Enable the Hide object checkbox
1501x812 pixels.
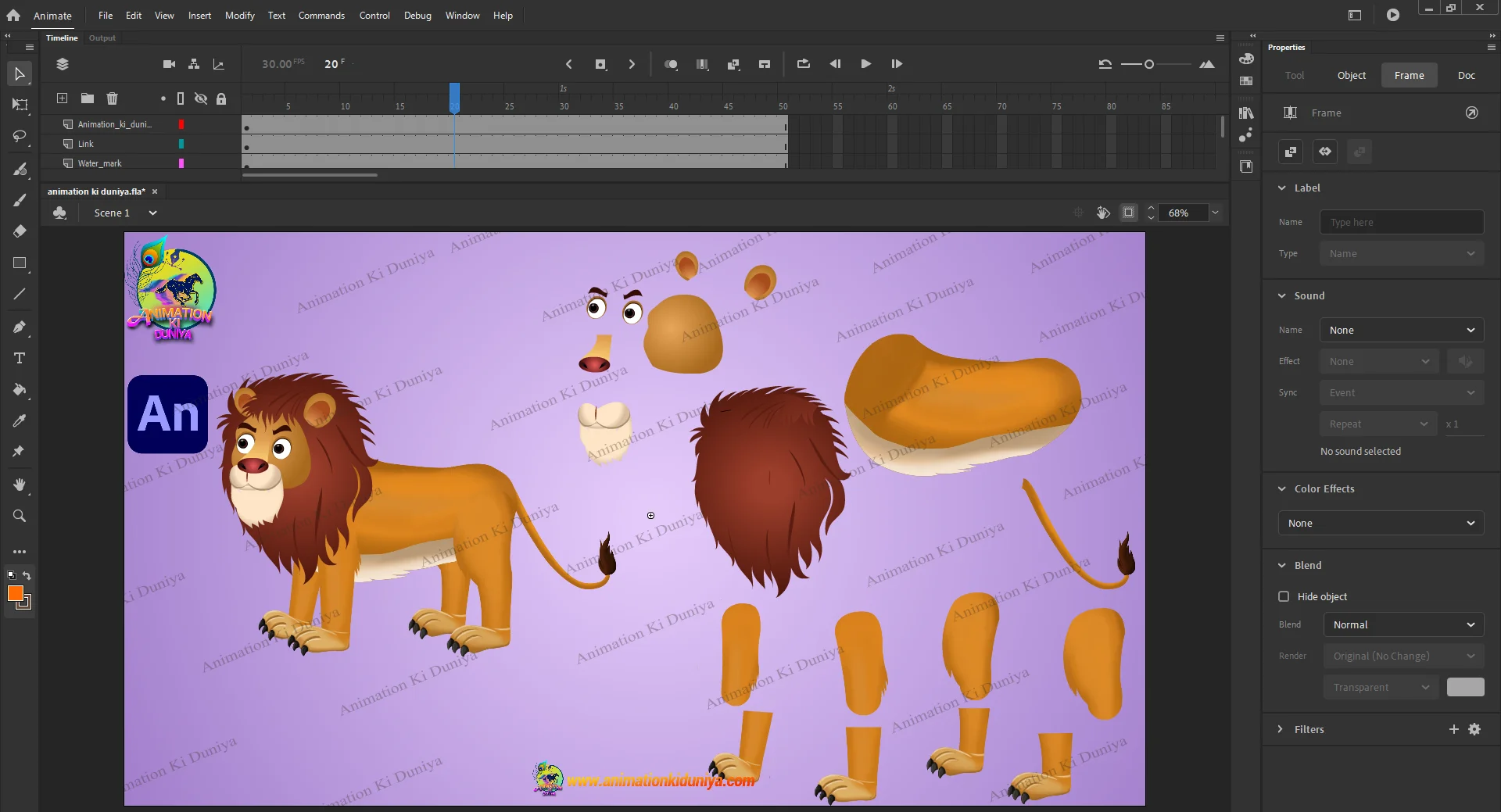[x=1284, y=596]
